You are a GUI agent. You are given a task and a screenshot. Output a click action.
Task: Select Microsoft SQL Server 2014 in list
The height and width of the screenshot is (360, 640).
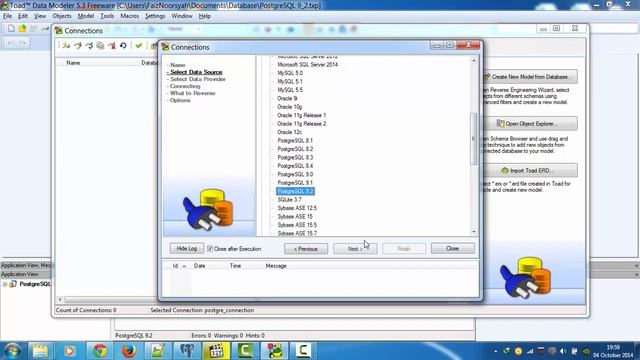[x=307, y=64]
